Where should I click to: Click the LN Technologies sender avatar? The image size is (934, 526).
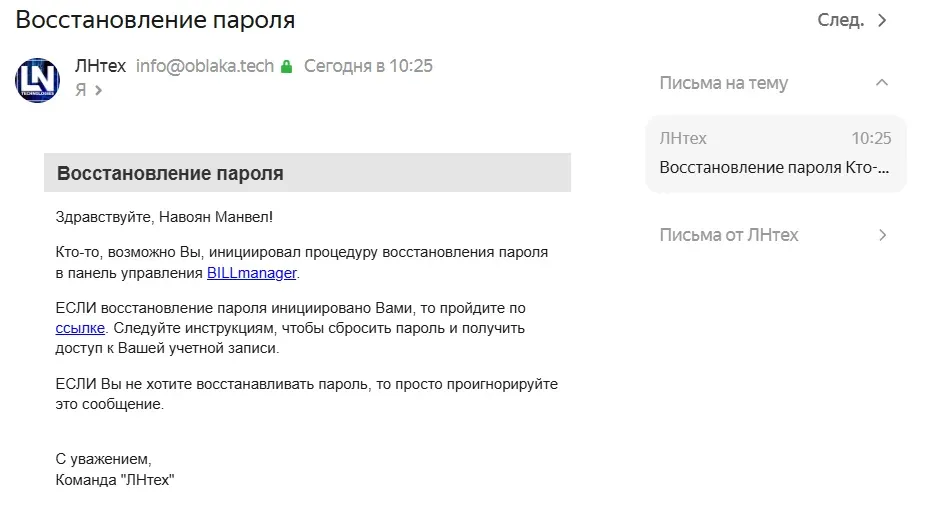tap(38, 80)
